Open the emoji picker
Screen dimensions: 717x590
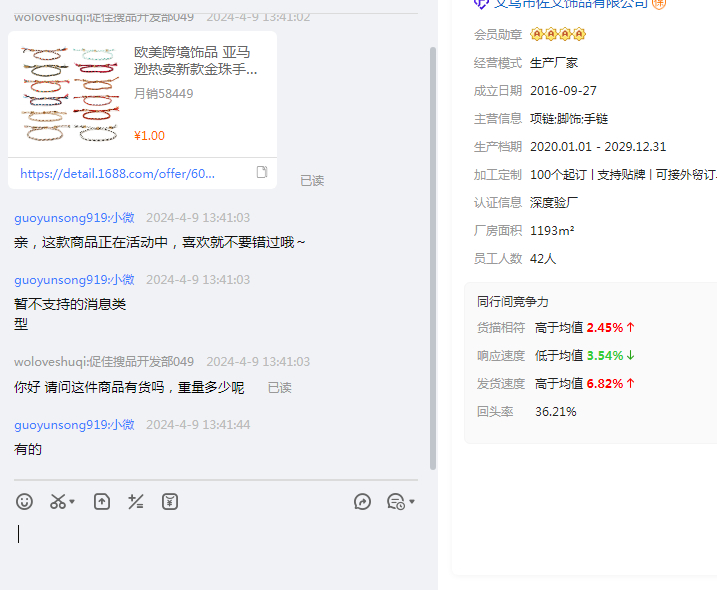25,502
